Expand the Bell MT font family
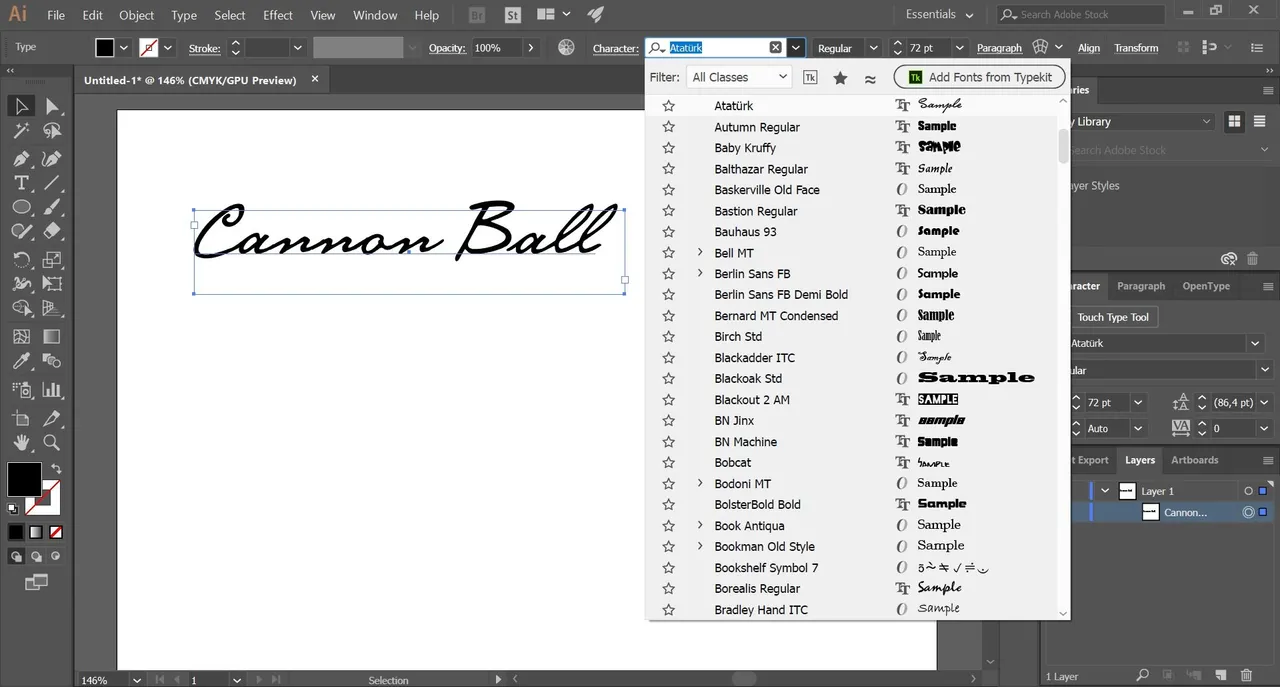 click(x=700, y=253)
